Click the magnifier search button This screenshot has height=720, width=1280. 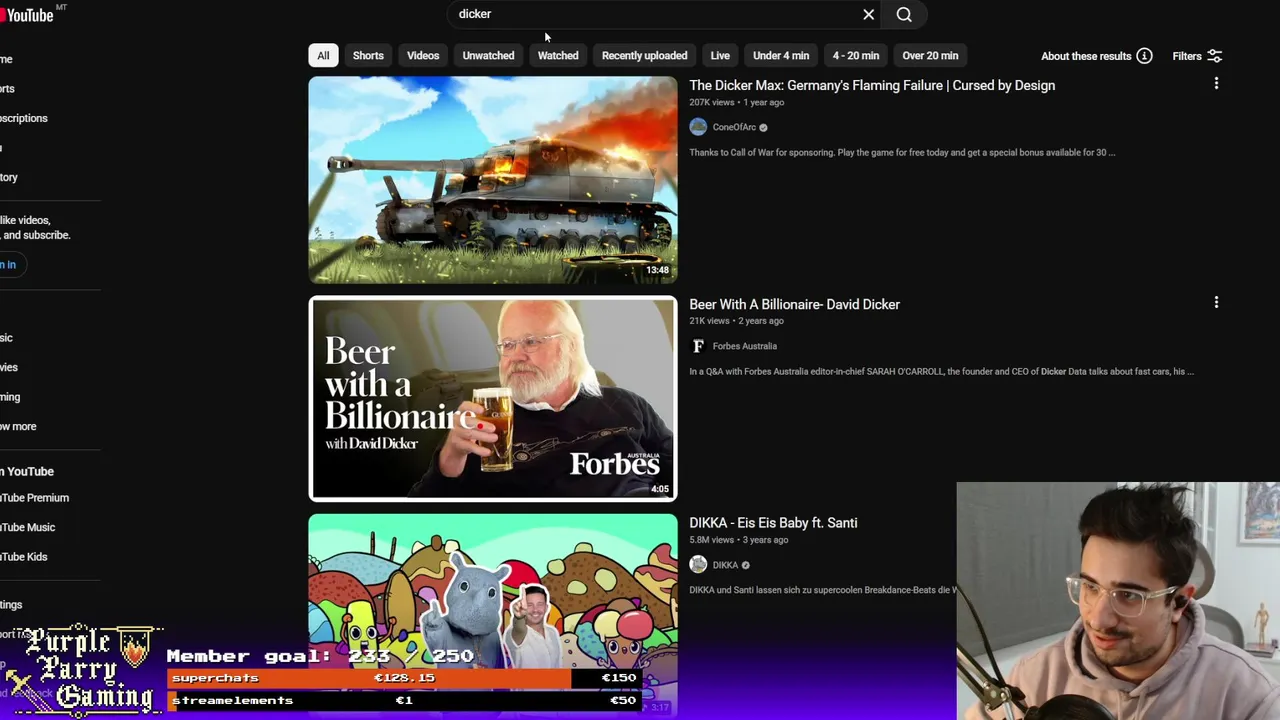[x=904, y=14]
